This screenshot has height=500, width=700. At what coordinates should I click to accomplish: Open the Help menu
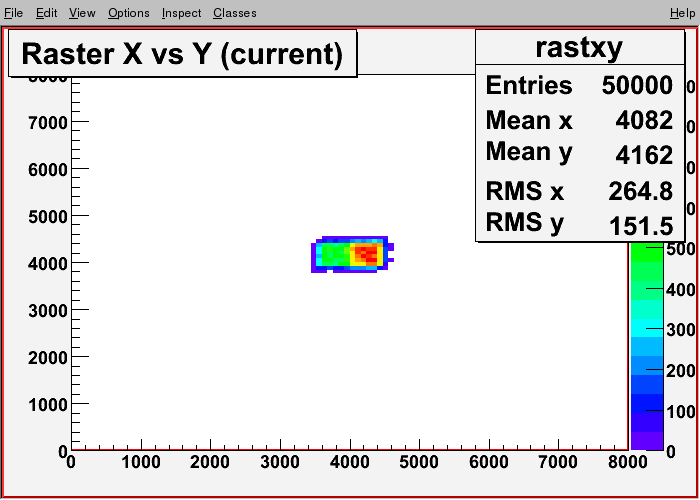click(682, 13)
